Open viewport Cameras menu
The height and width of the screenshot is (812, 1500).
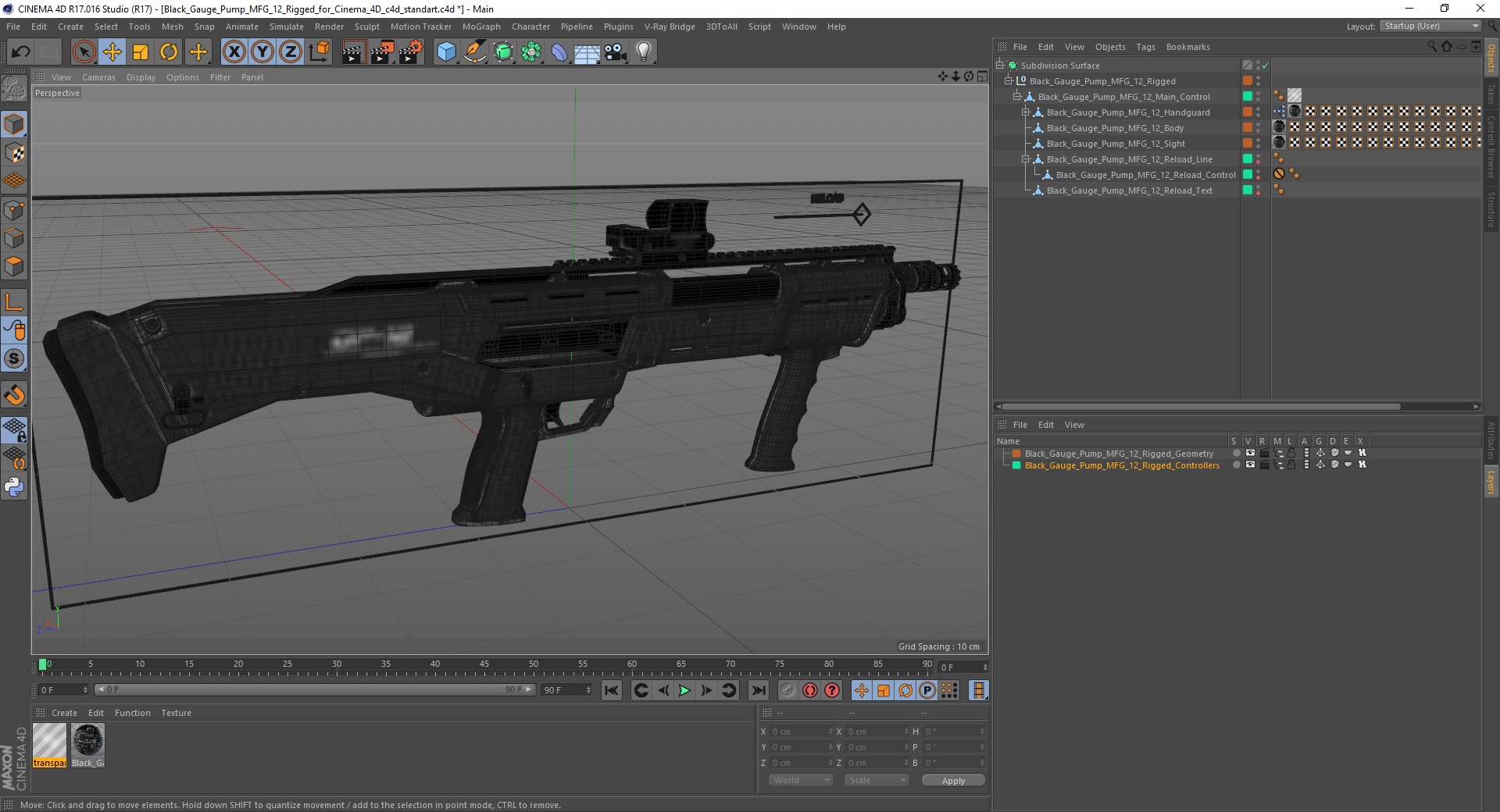pyautogui.click(x=98, y=77)
